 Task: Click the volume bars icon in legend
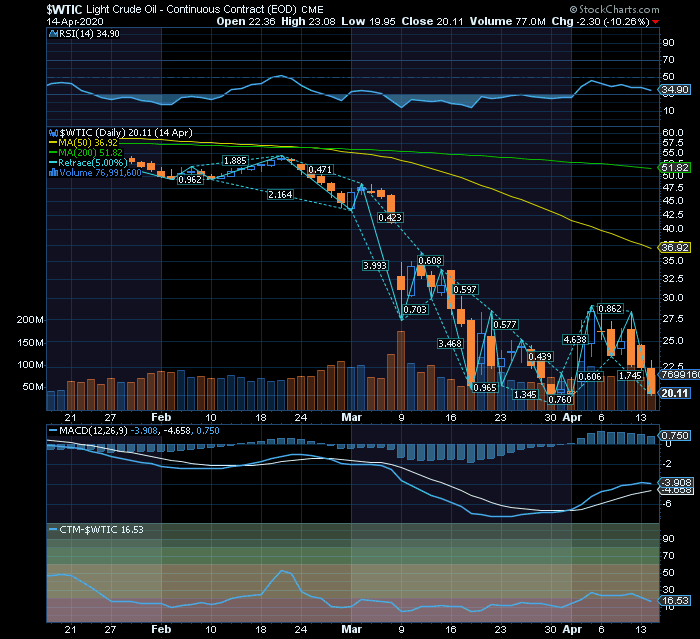click(53, 173)
